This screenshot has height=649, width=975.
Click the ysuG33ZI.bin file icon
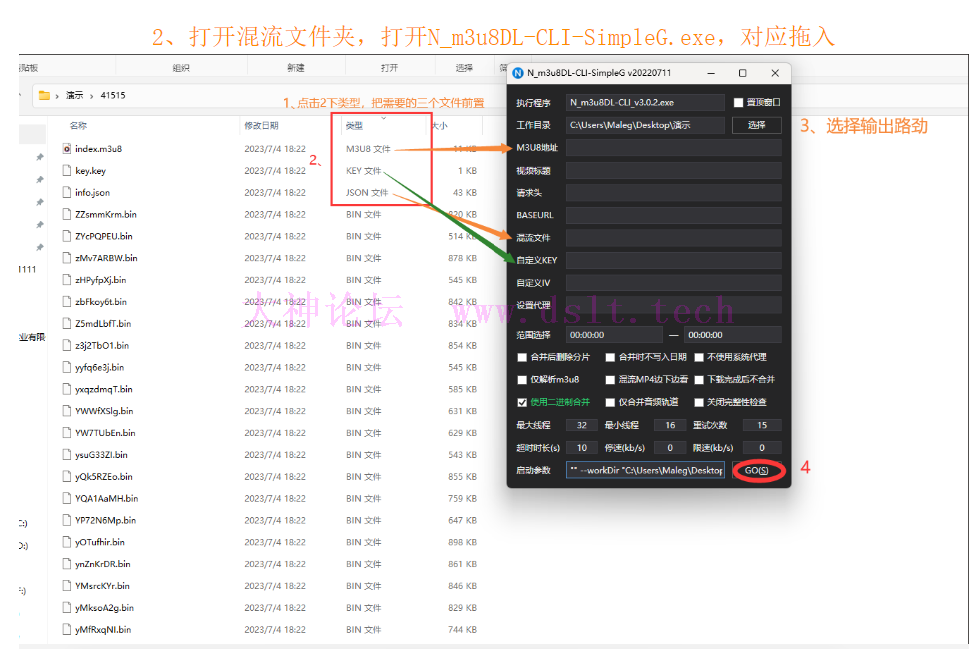pos(67,454)
